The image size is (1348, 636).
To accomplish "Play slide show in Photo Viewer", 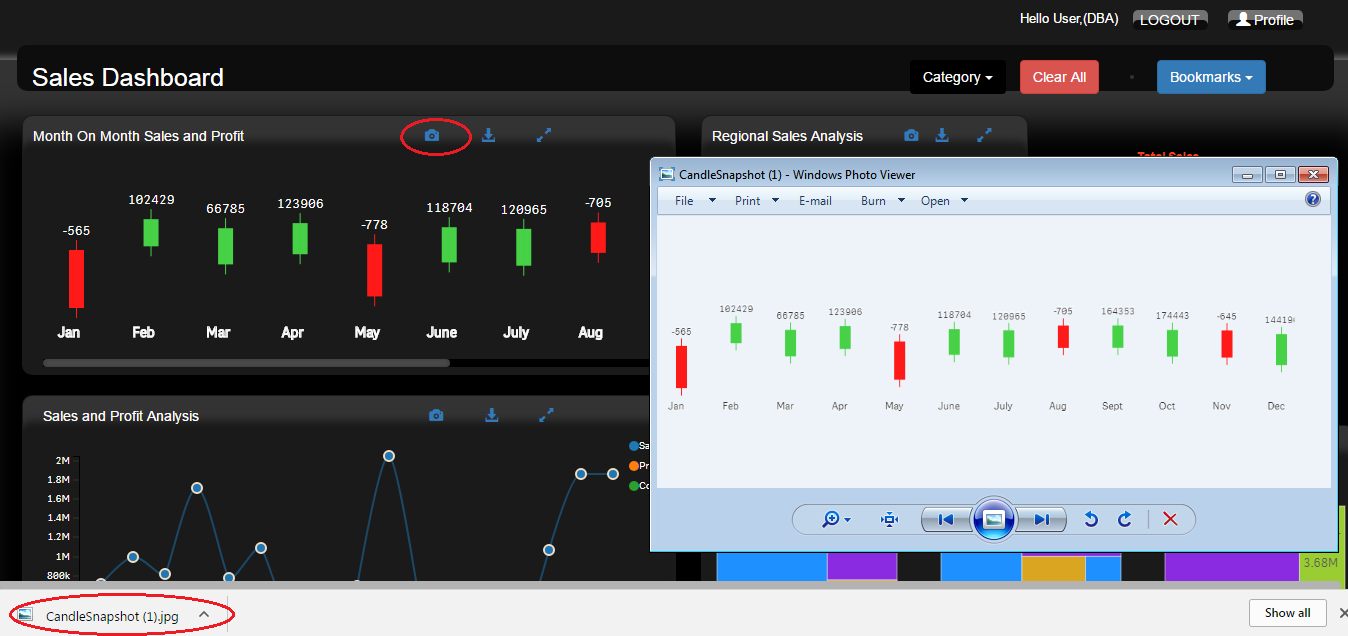I will click(x=993, y=519).
